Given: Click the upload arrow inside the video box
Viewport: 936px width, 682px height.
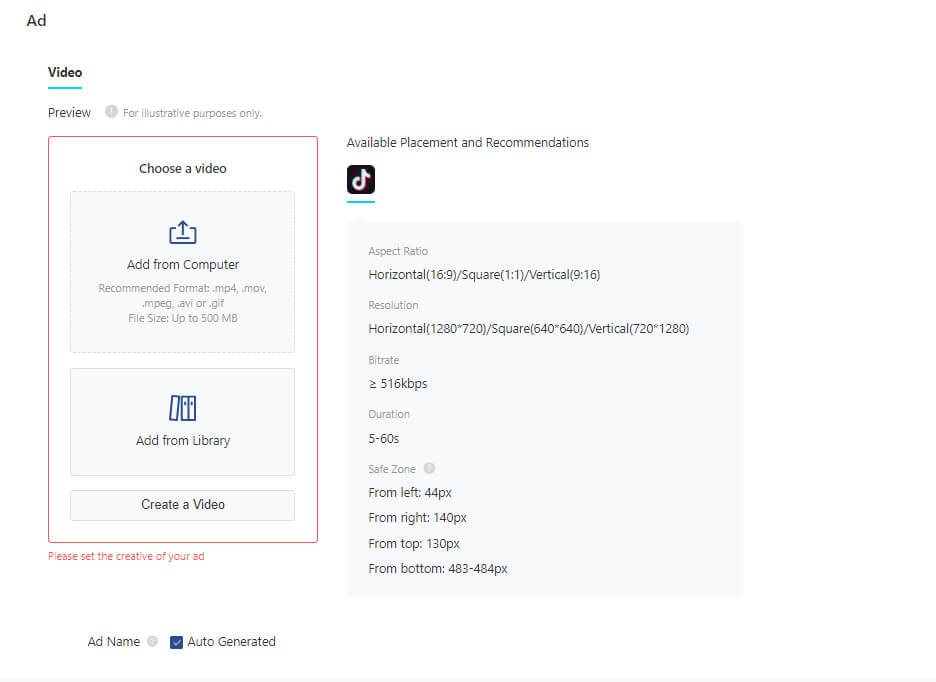Looking at the screenshot, I should point(183,231).
